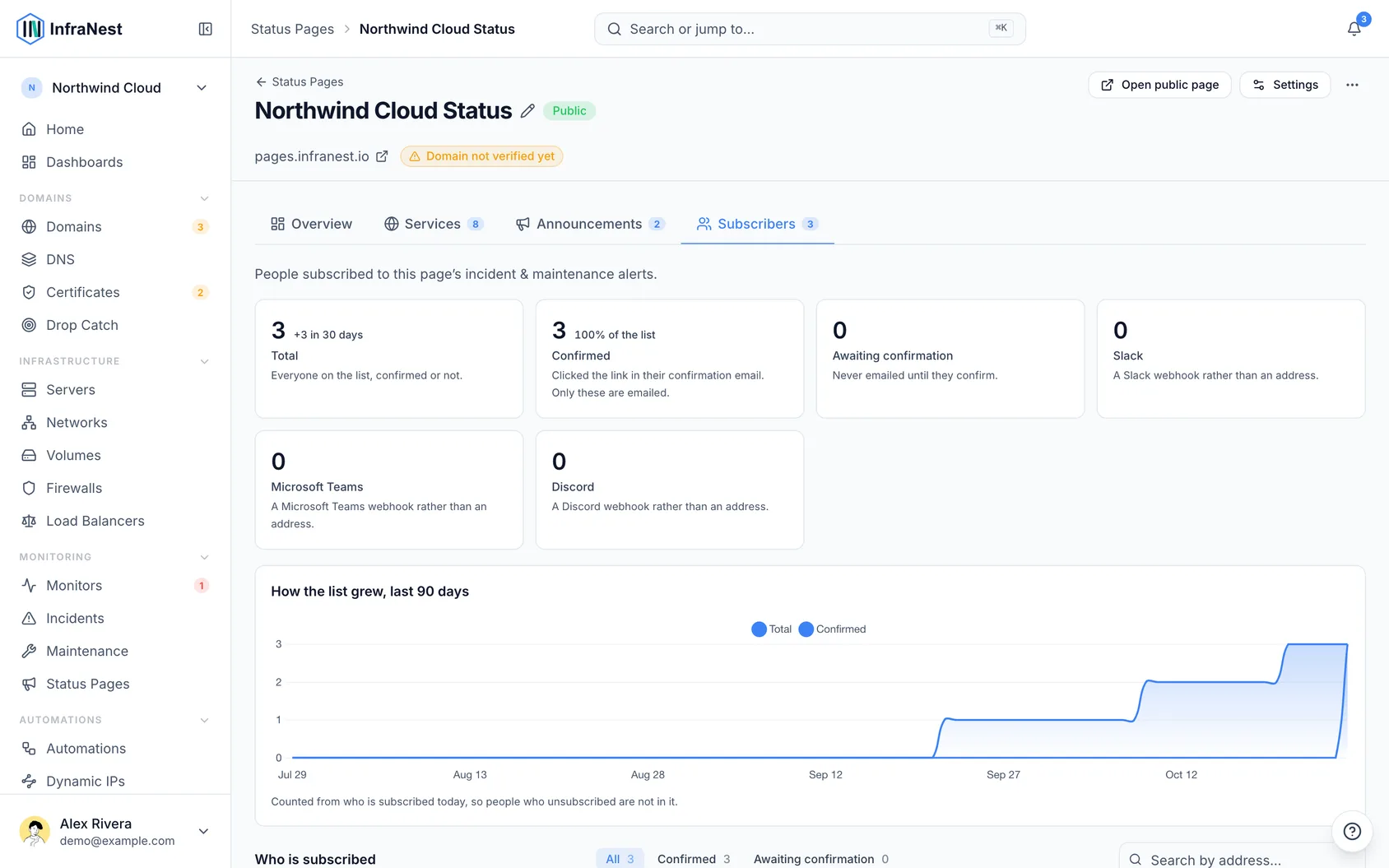Filter subscribers by Confirmed
The width and height of the screenshot is (1389, 868).
[x=694, y=859]
